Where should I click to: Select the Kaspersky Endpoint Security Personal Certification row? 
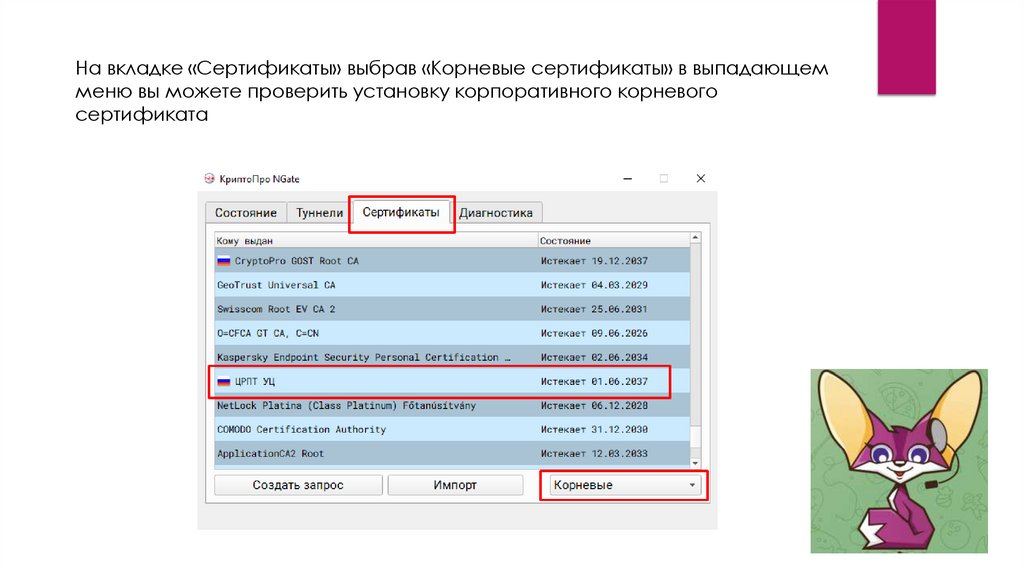click(452, 357)
